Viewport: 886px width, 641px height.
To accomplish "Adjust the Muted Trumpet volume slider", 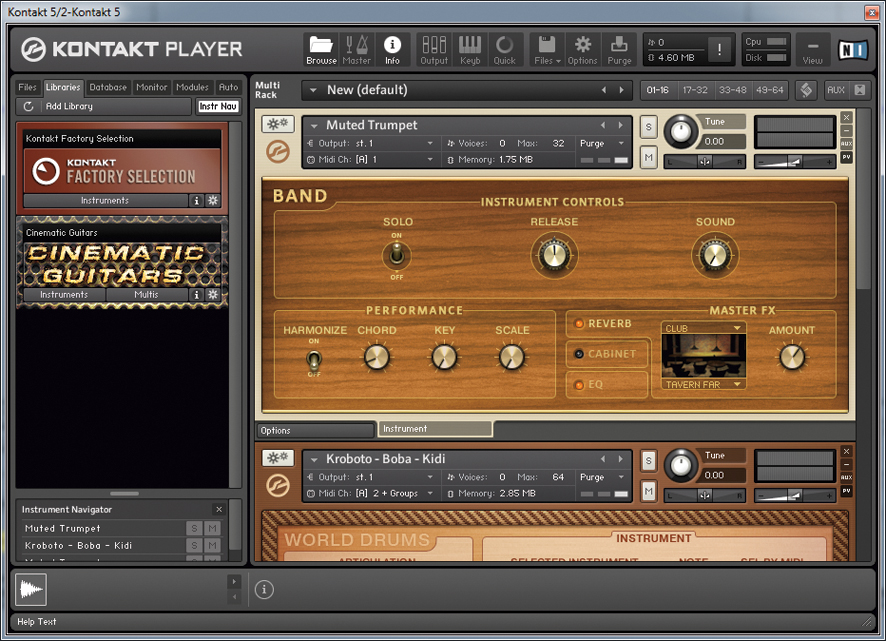I will 794,162.
